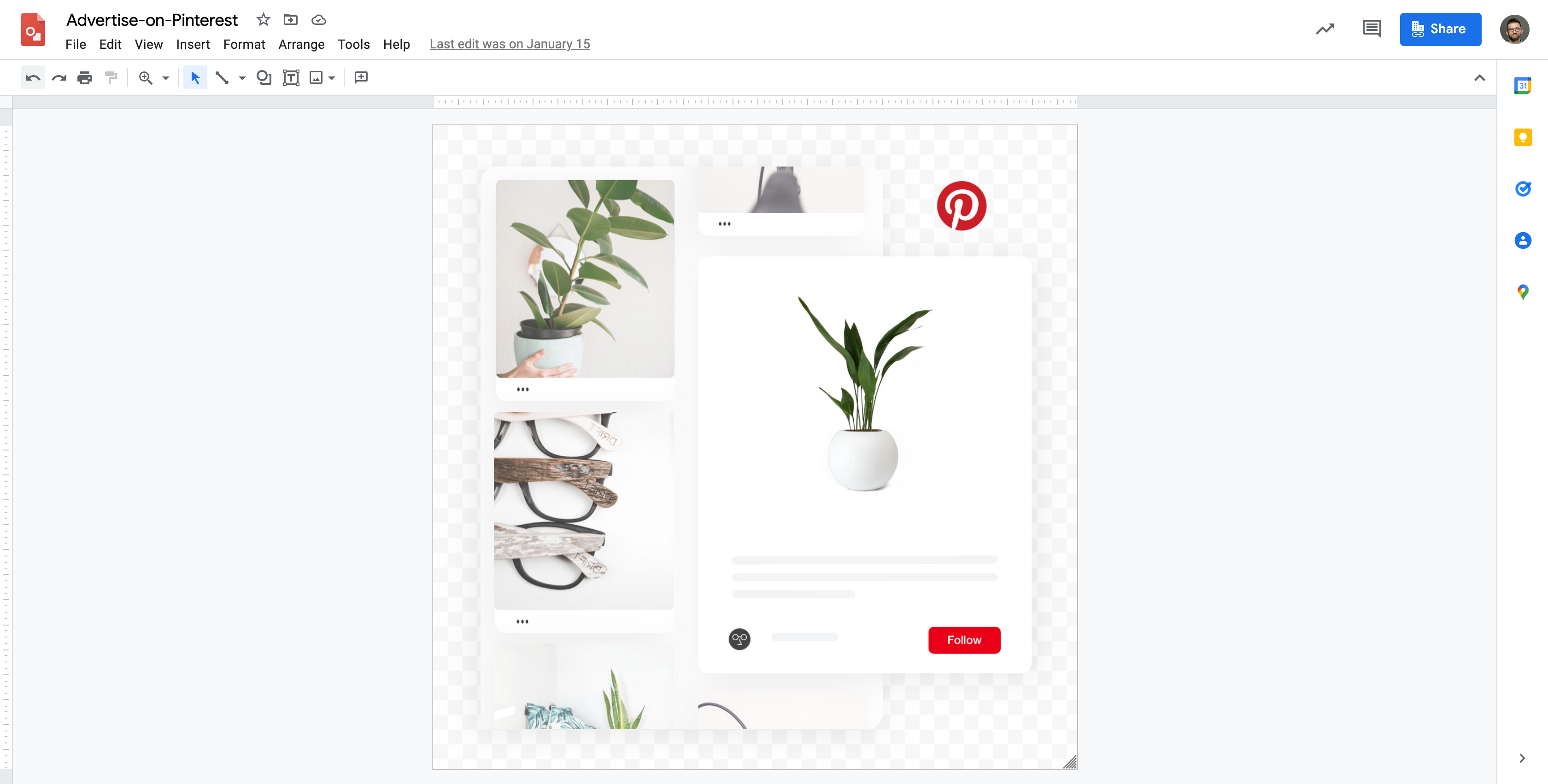The image size is (1548, 784).
Task: Select the text box tool
Action: (x=291, y=77)
